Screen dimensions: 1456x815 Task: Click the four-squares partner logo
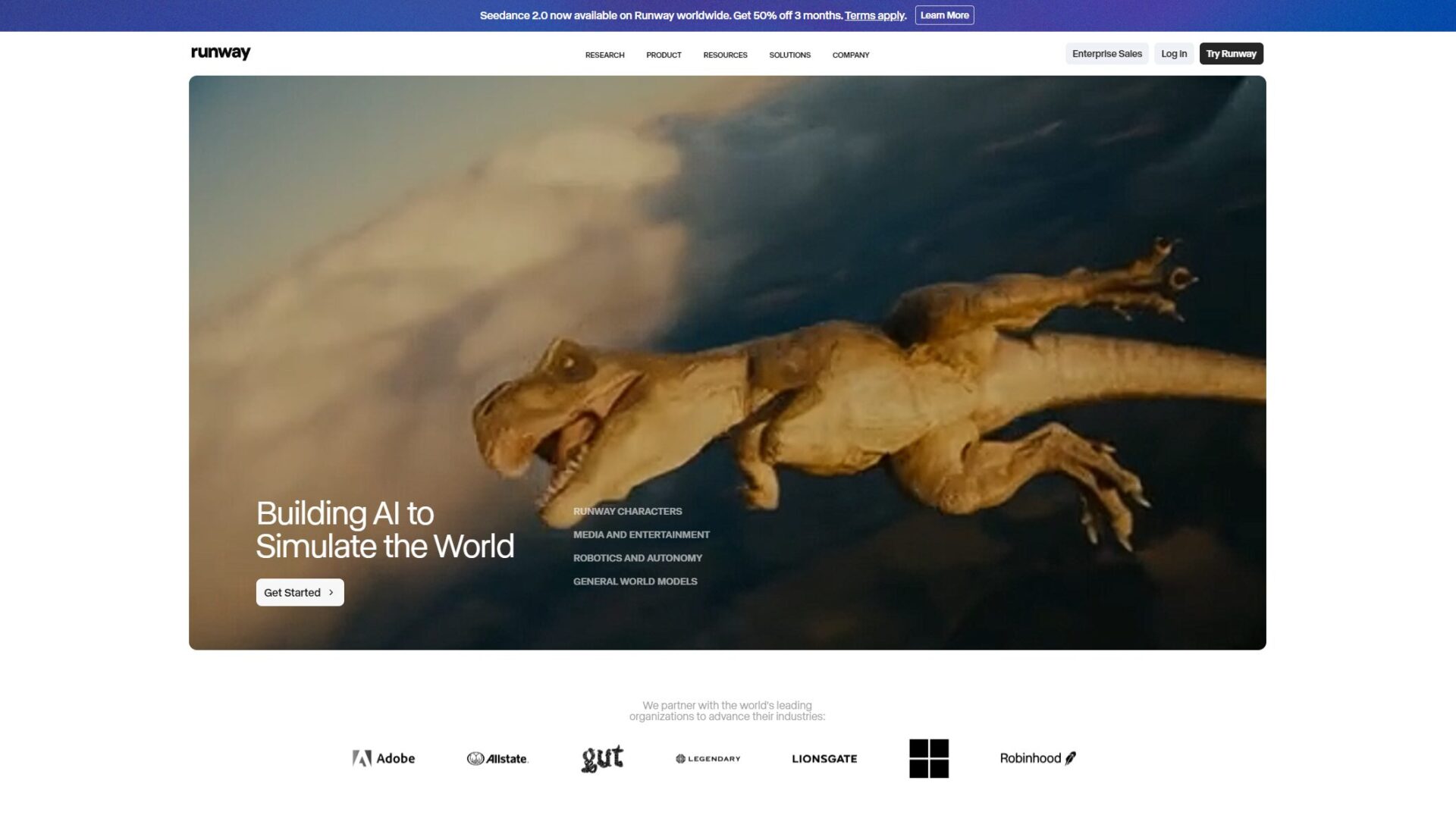929,758
